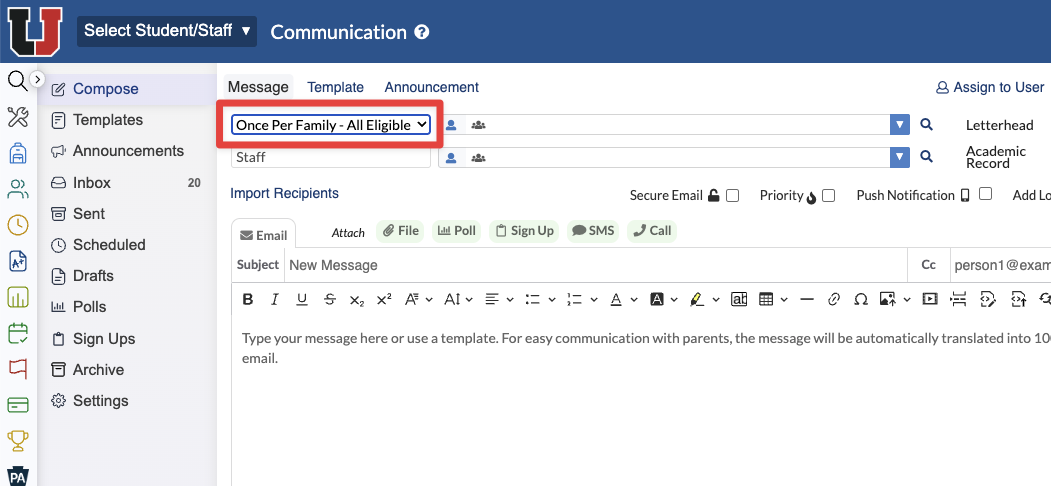Check the Priority checkbox
Image resolution: width=1051 pixels, height=486 pixels.
(828, 196)
